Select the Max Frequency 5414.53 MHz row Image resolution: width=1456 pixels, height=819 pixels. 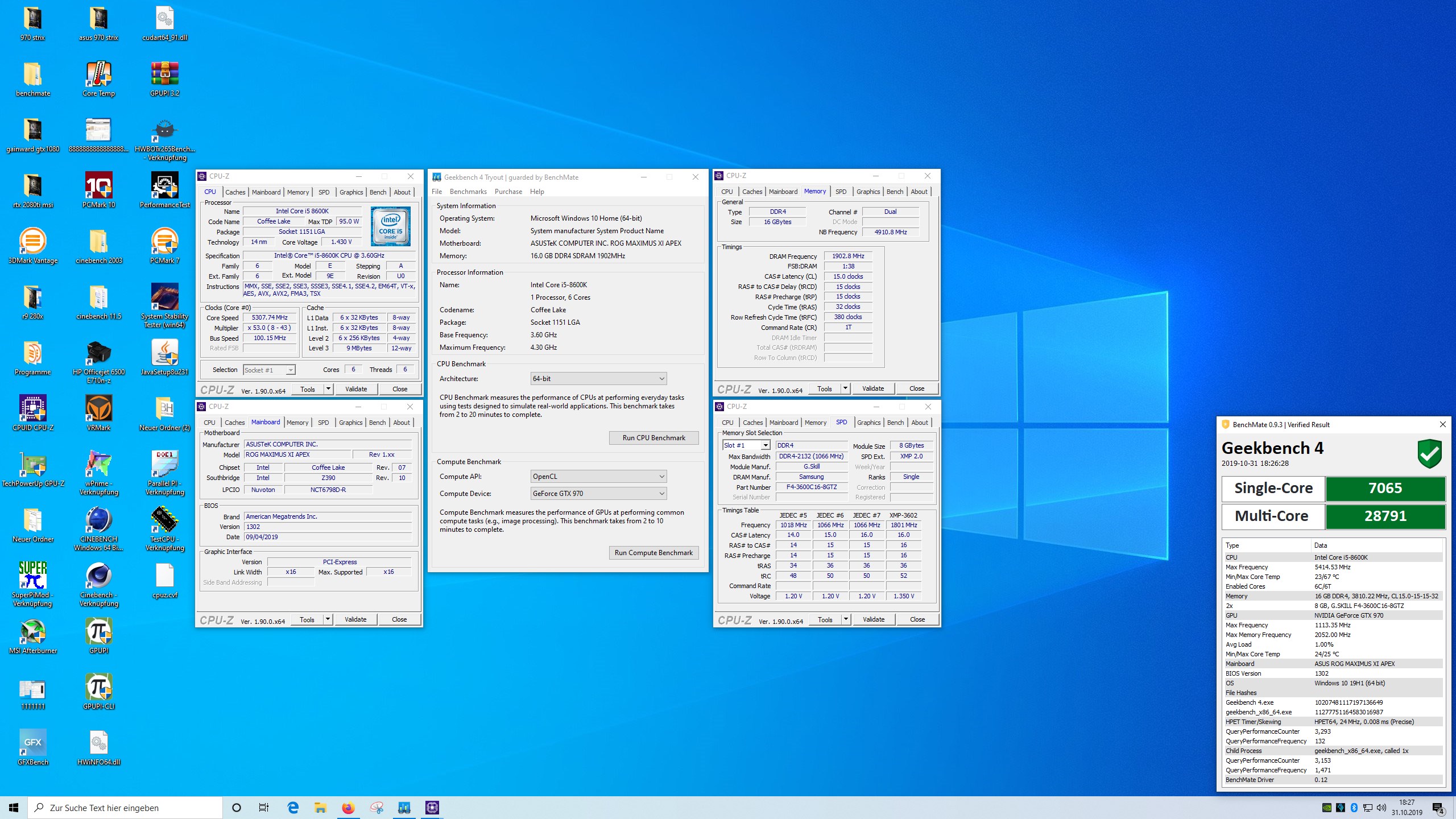(1333, 567)
